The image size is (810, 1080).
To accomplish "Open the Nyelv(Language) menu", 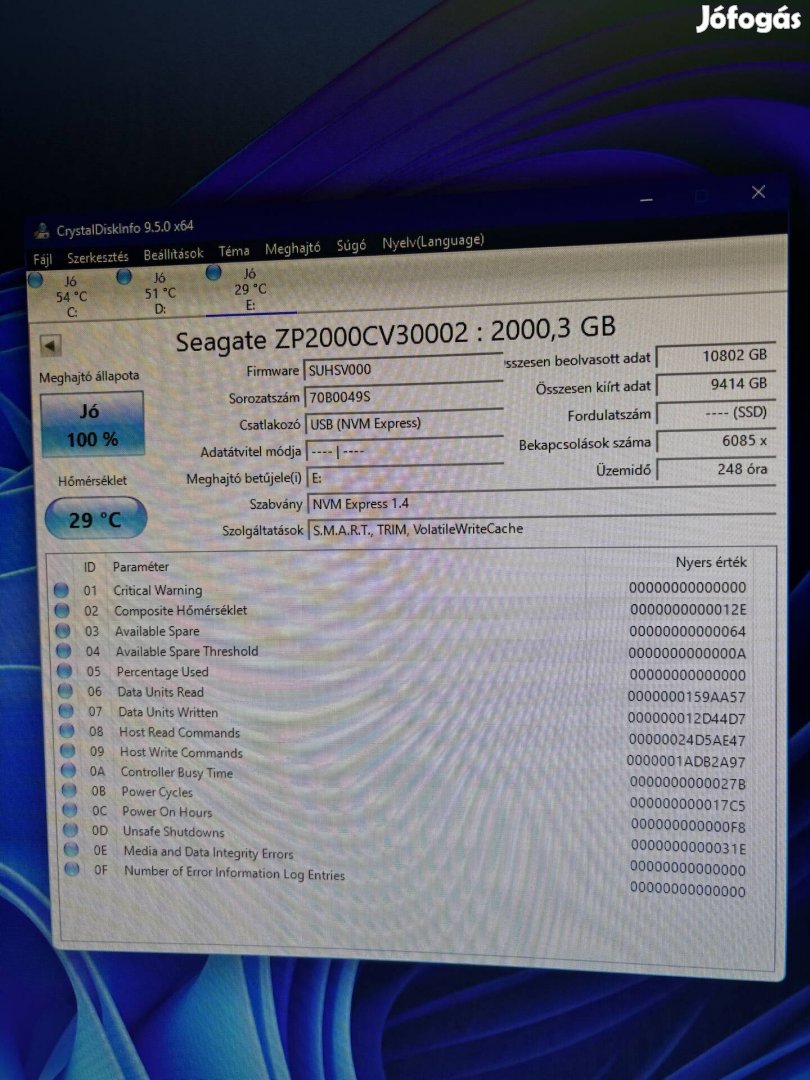I will 433,242.
